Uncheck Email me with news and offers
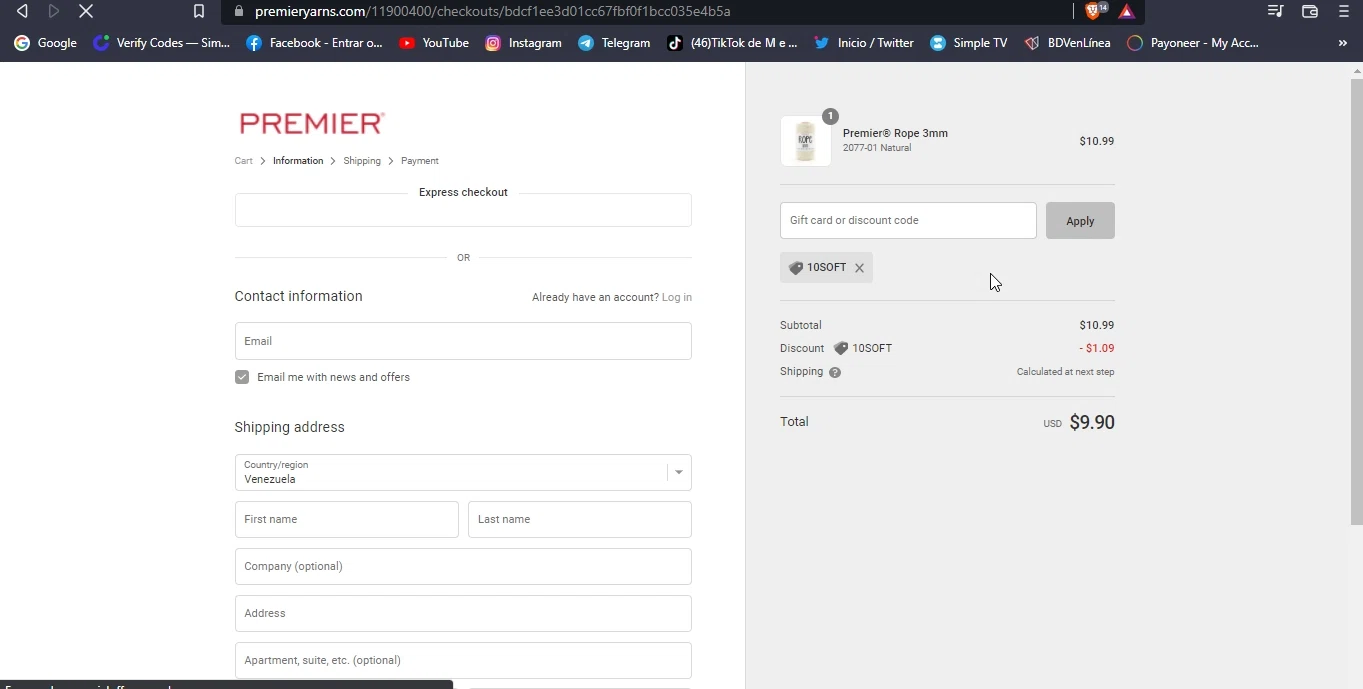This screenshot has width=1363, height=689. (242, 377)
